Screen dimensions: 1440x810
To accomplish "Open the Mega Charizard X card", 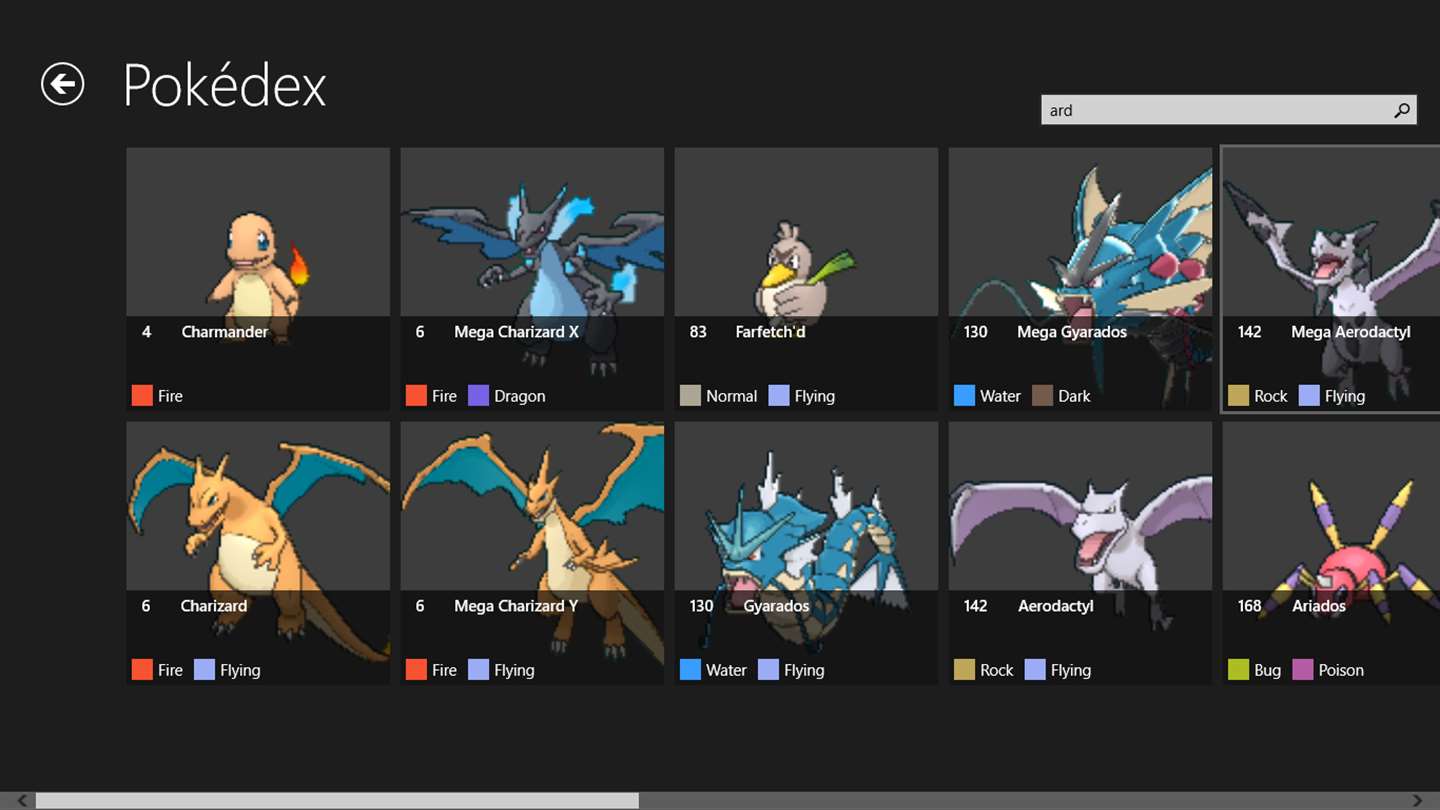I will 532,279.
